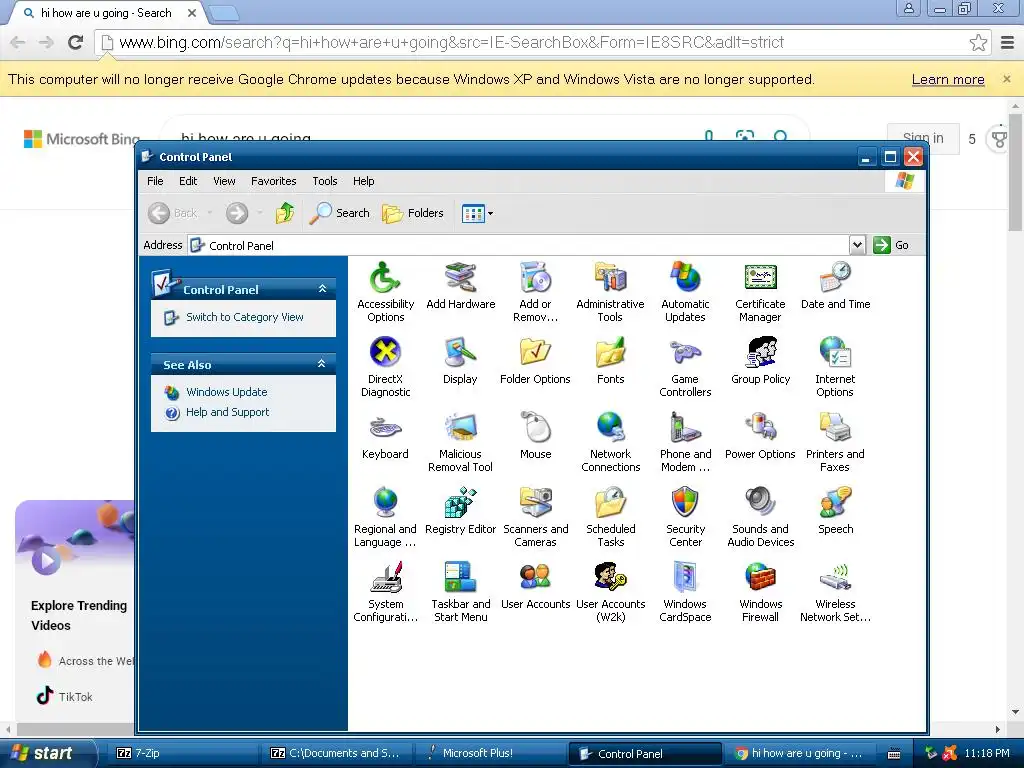Open the Favorites menu
This screenshot has width=1024, height=768.
pyautogui.click(x=274, y=181)
